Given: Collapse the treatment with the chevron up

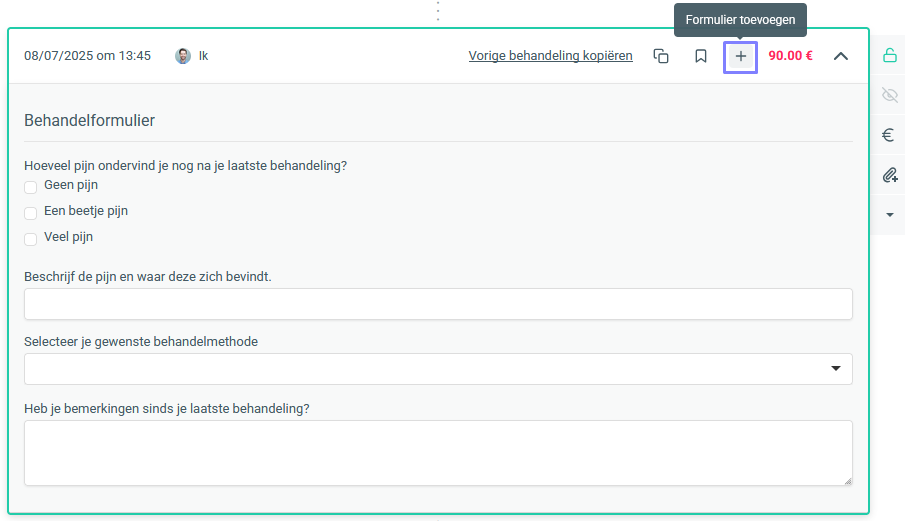Looking at the screenshot, I should pyautogui.click(x=841, y=56).
